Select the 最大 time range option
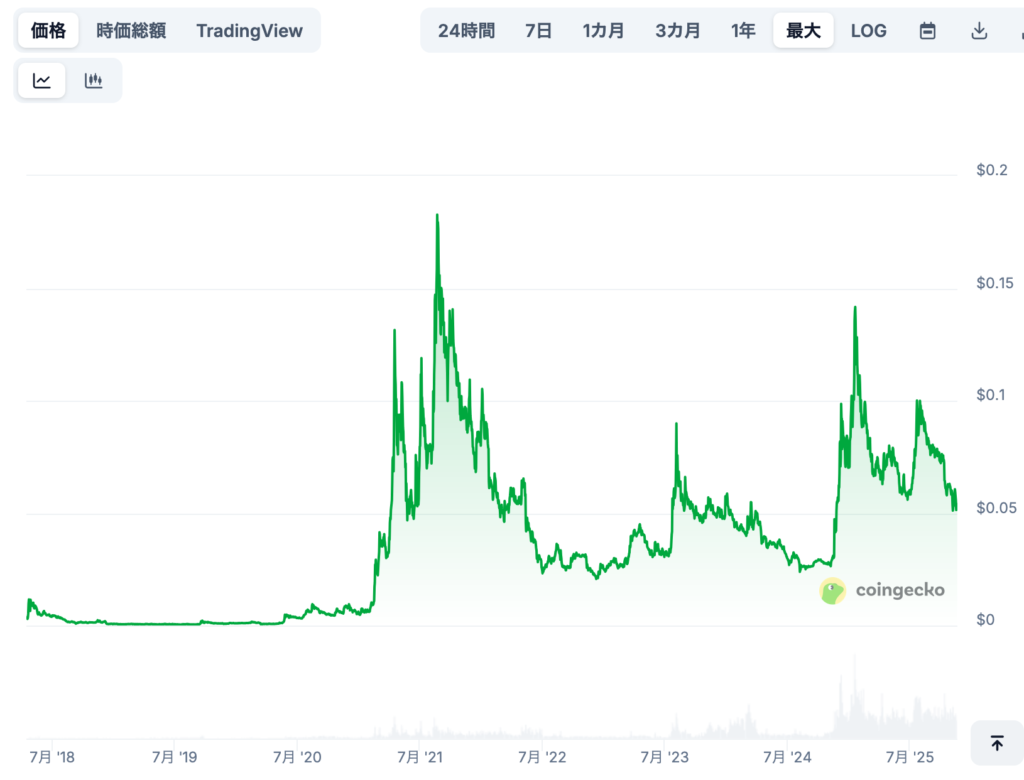The width and height of the screenshot is (1024, 780). 805,30
